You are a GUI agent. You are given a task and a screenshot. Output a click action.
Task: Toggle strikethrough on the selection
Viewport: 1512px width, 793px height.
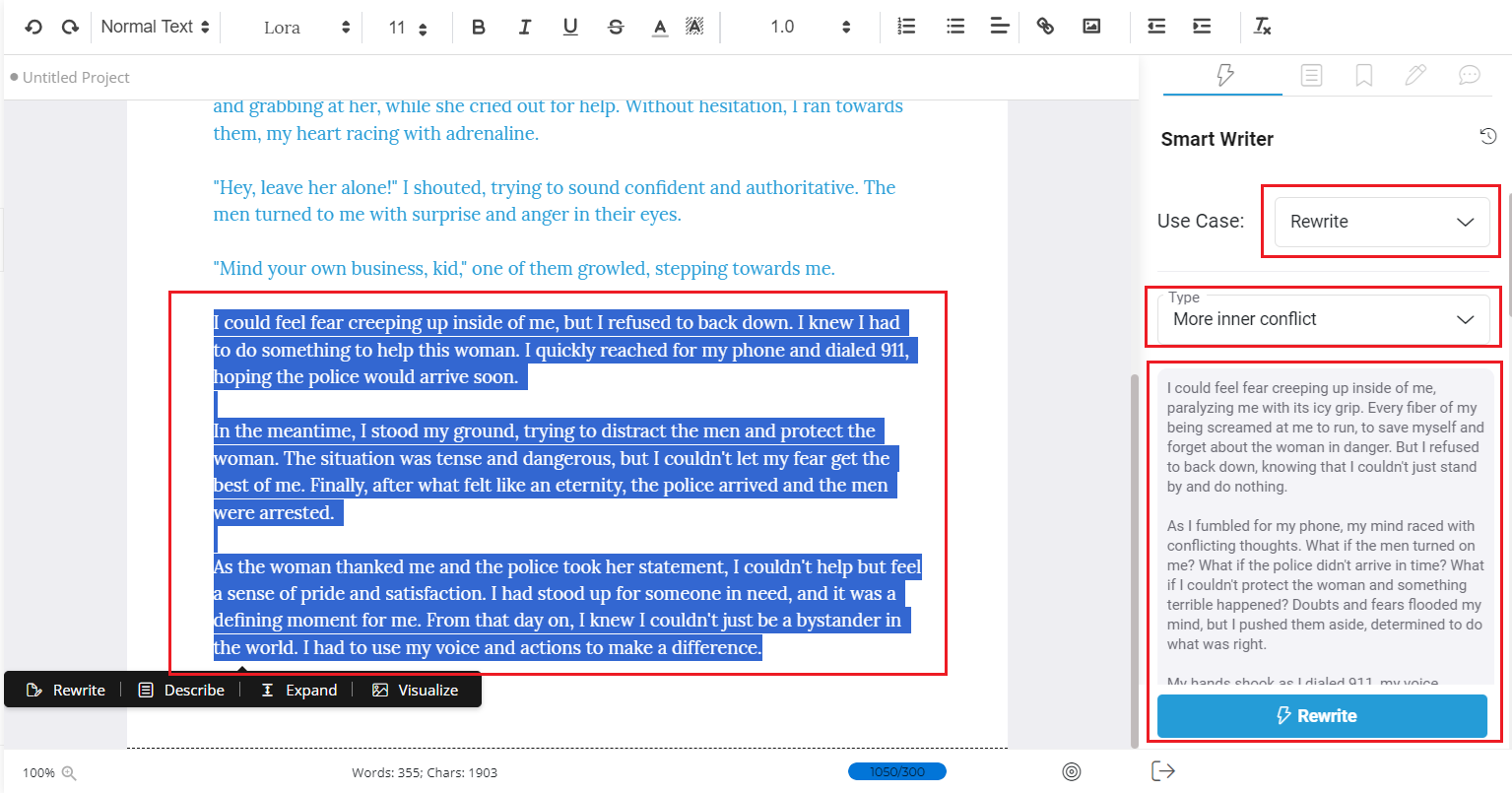pos(616,27)
